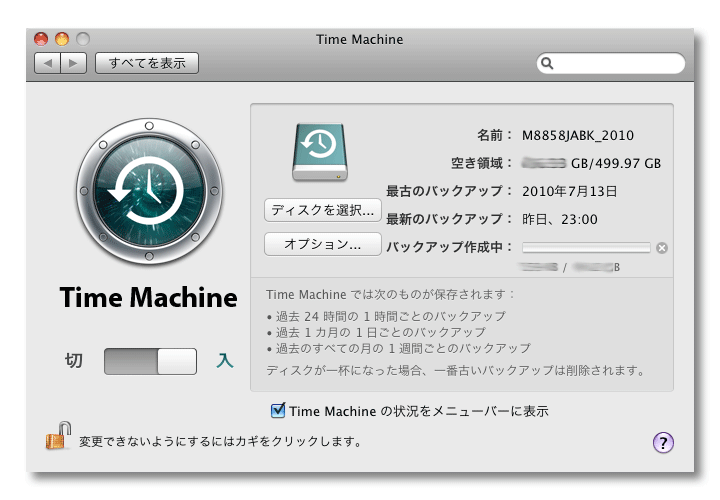Click the back navigation arrow
720x500 pixels.
click(x=48, y=63)
